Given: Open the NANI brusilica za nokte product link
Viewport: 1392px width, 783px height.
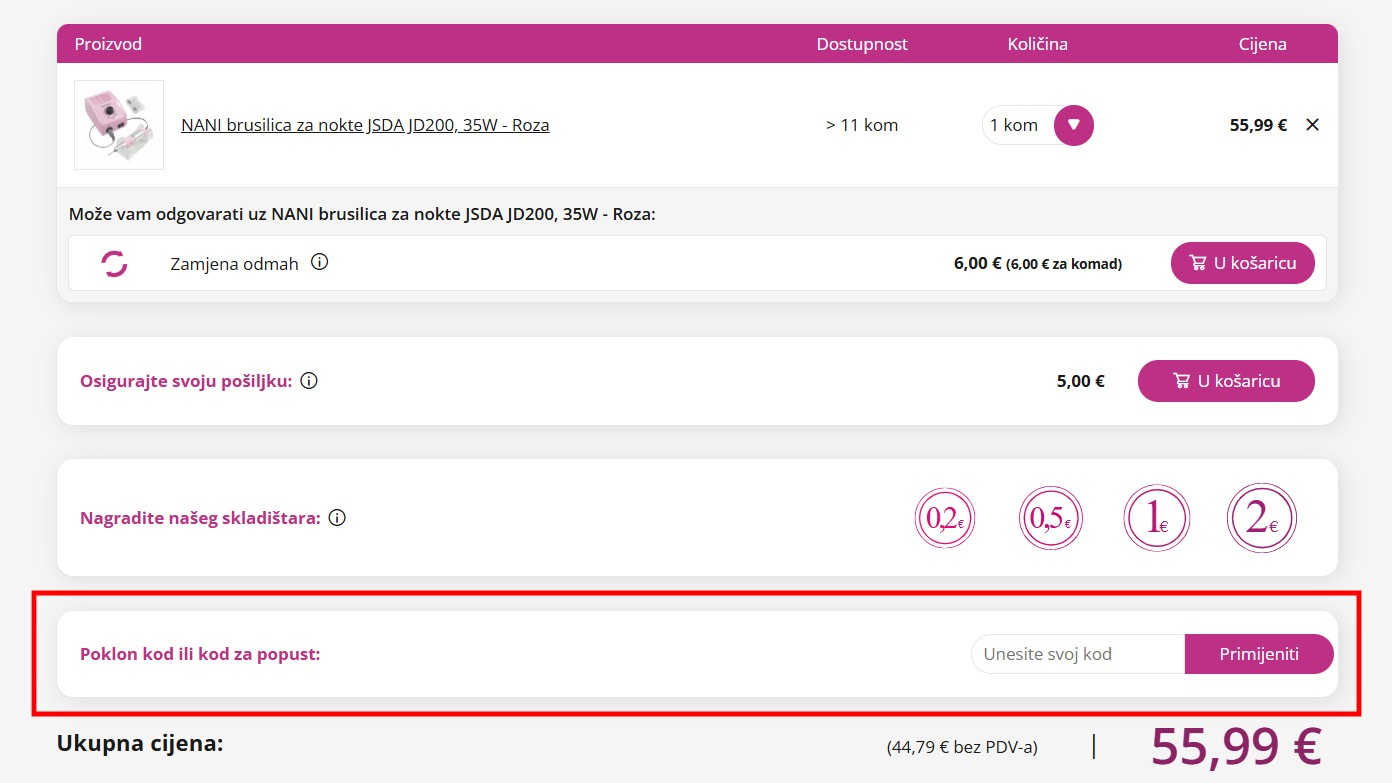Looking at the screenshot, I should click(365, 125).
